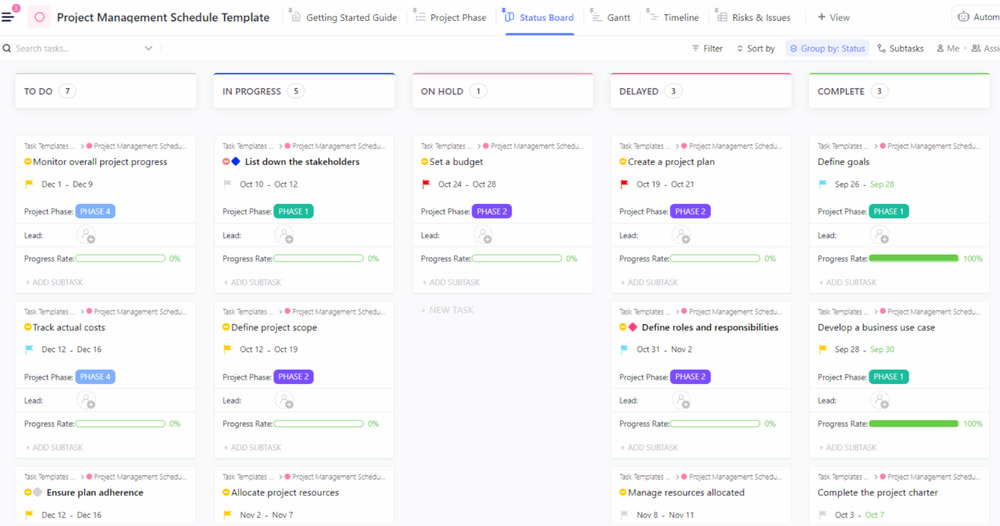Click the blue flag on Define roles and responsibilities
Screen dimensions: 1000x526
(x=624, y=349)
